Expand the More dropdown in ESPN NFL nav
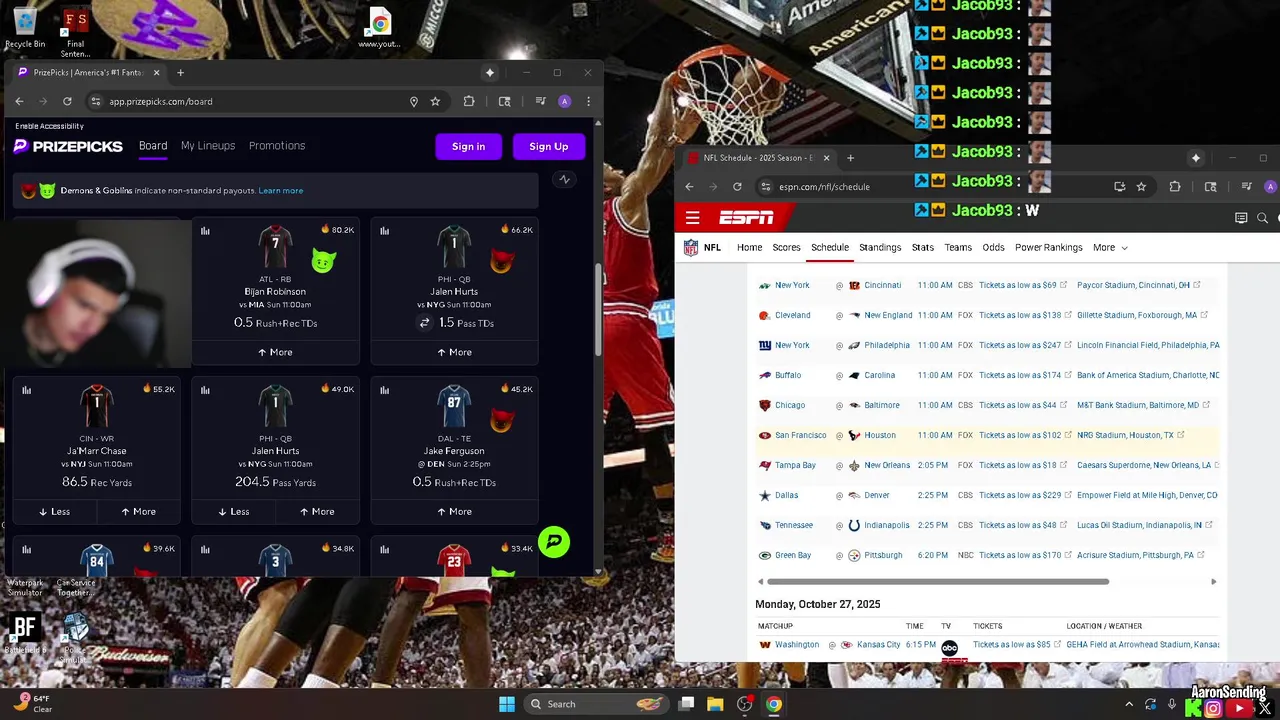The image size is (1280, 720). 1110,248
